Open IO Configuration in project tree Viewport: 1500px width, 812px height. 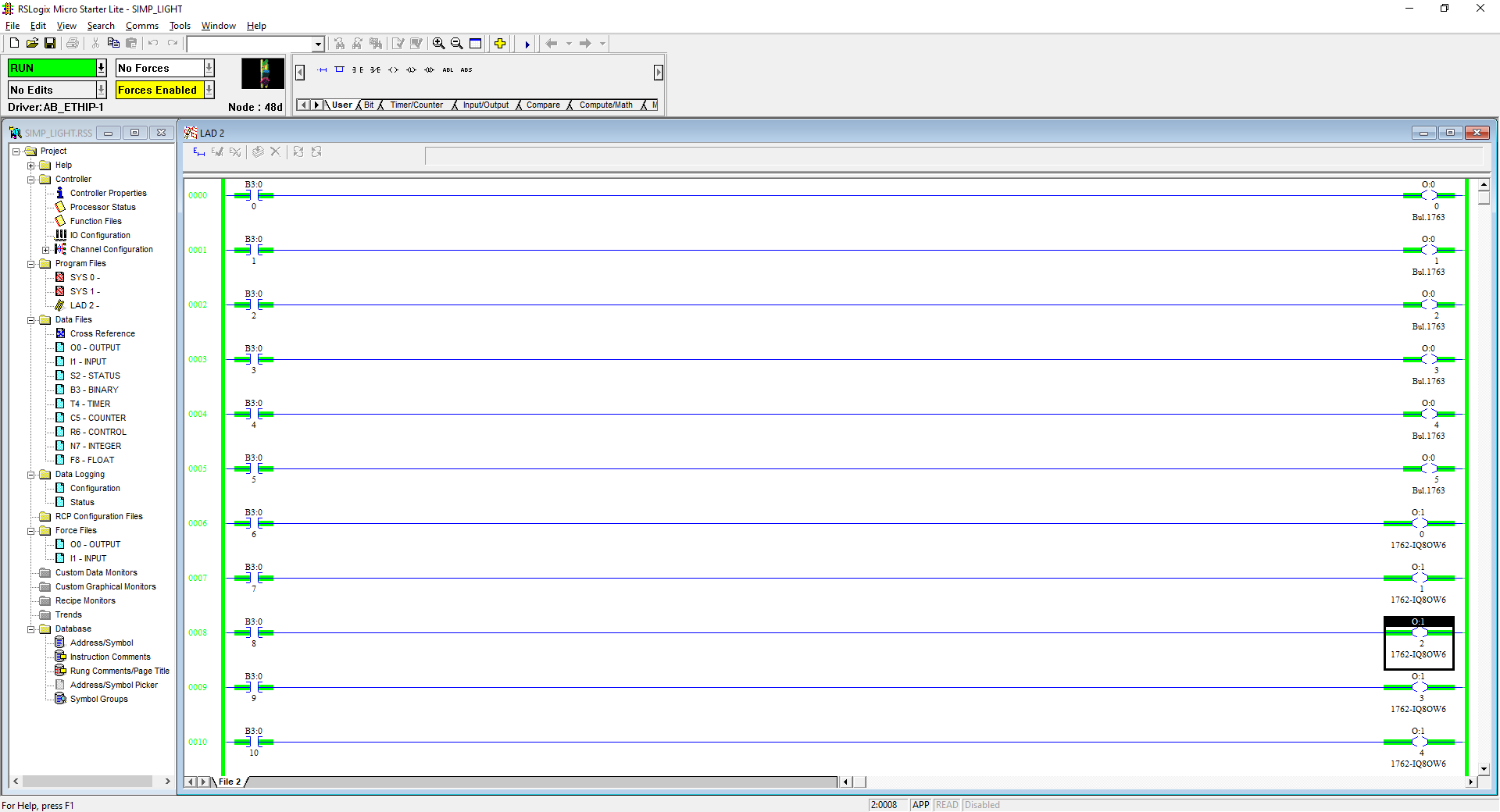pos(100,235)
